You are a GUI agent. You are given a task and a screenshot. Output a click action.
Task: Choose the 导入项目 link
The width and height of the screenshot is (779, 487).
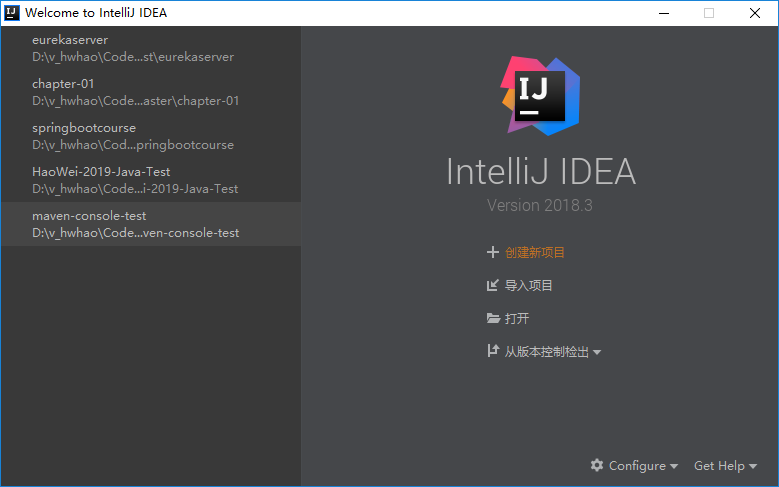tap(528, 286)
